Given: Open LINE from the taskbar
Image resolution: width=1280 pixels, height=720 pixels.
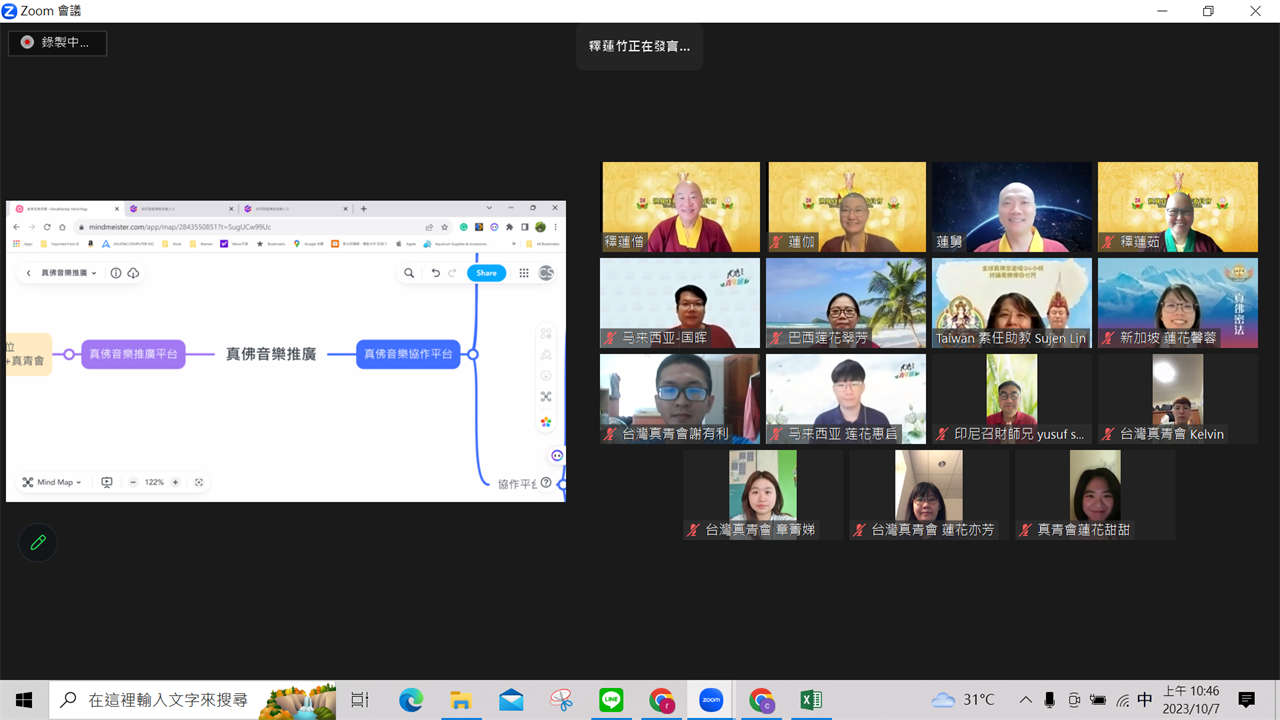Looking at the screenshot, I should click(611, 700).
